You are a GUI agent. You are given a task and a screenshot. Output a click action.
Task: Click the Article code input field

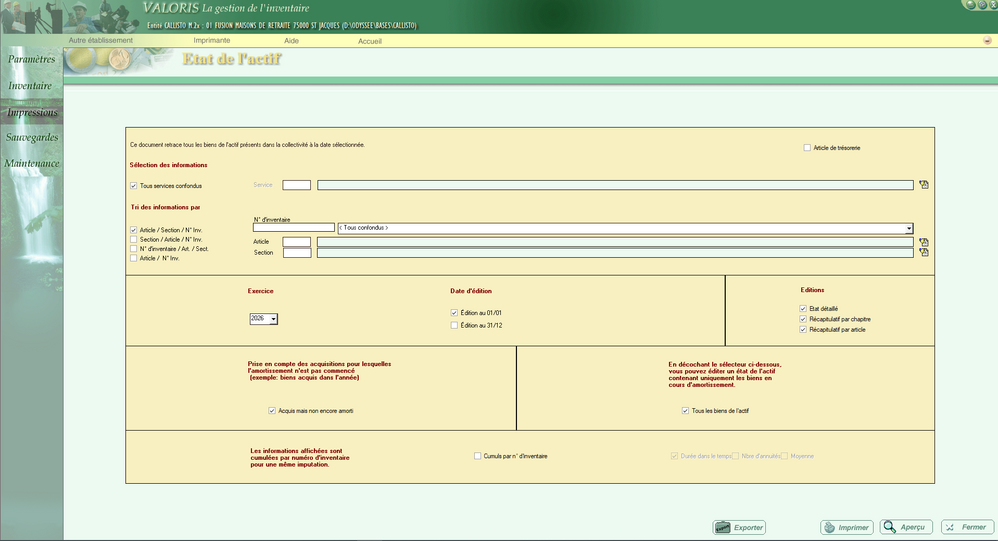coord(296,242)
